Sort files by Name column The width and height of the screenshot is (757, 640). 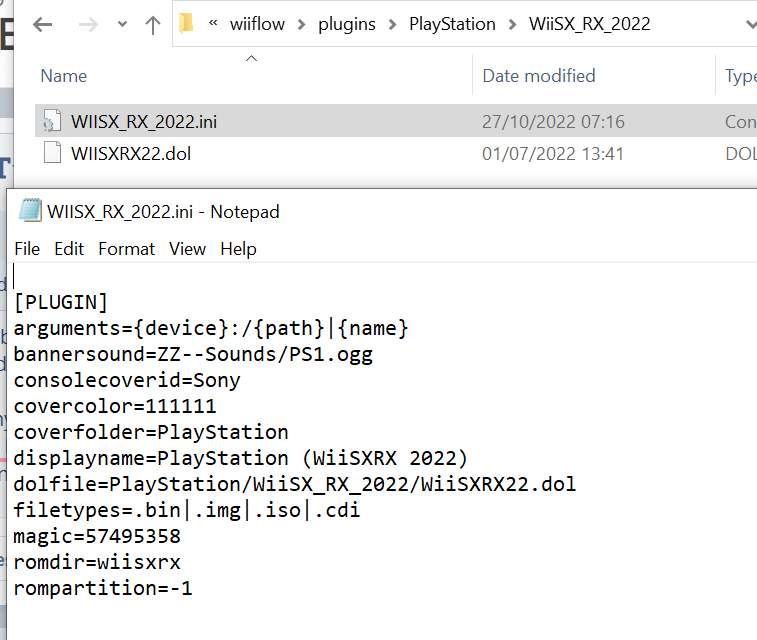(64, 76)
